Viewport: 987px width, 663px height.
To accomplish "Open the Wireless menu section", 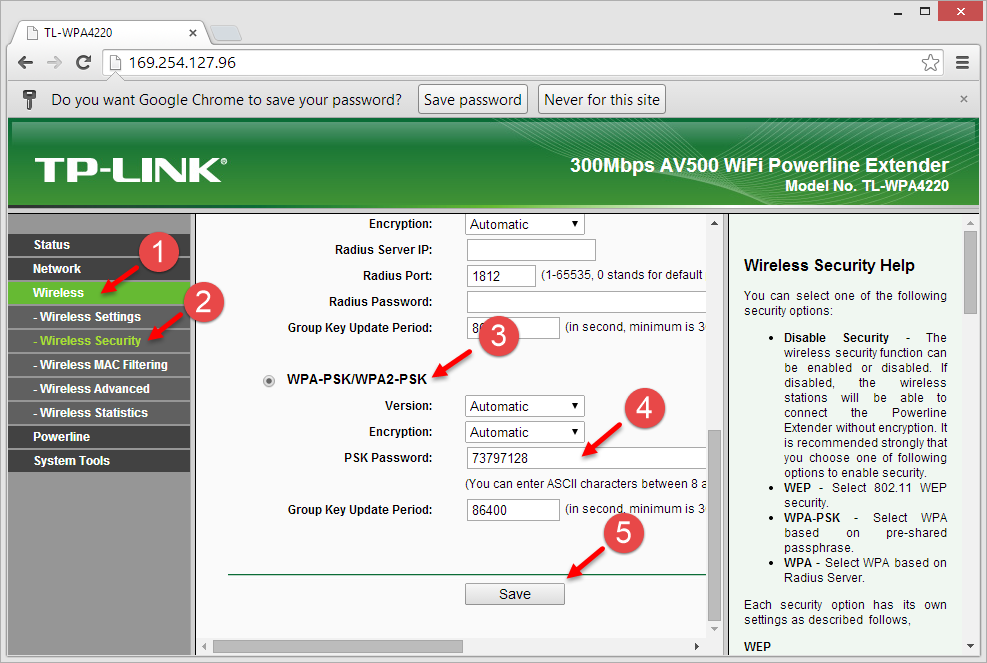I will tap(99, 293).
